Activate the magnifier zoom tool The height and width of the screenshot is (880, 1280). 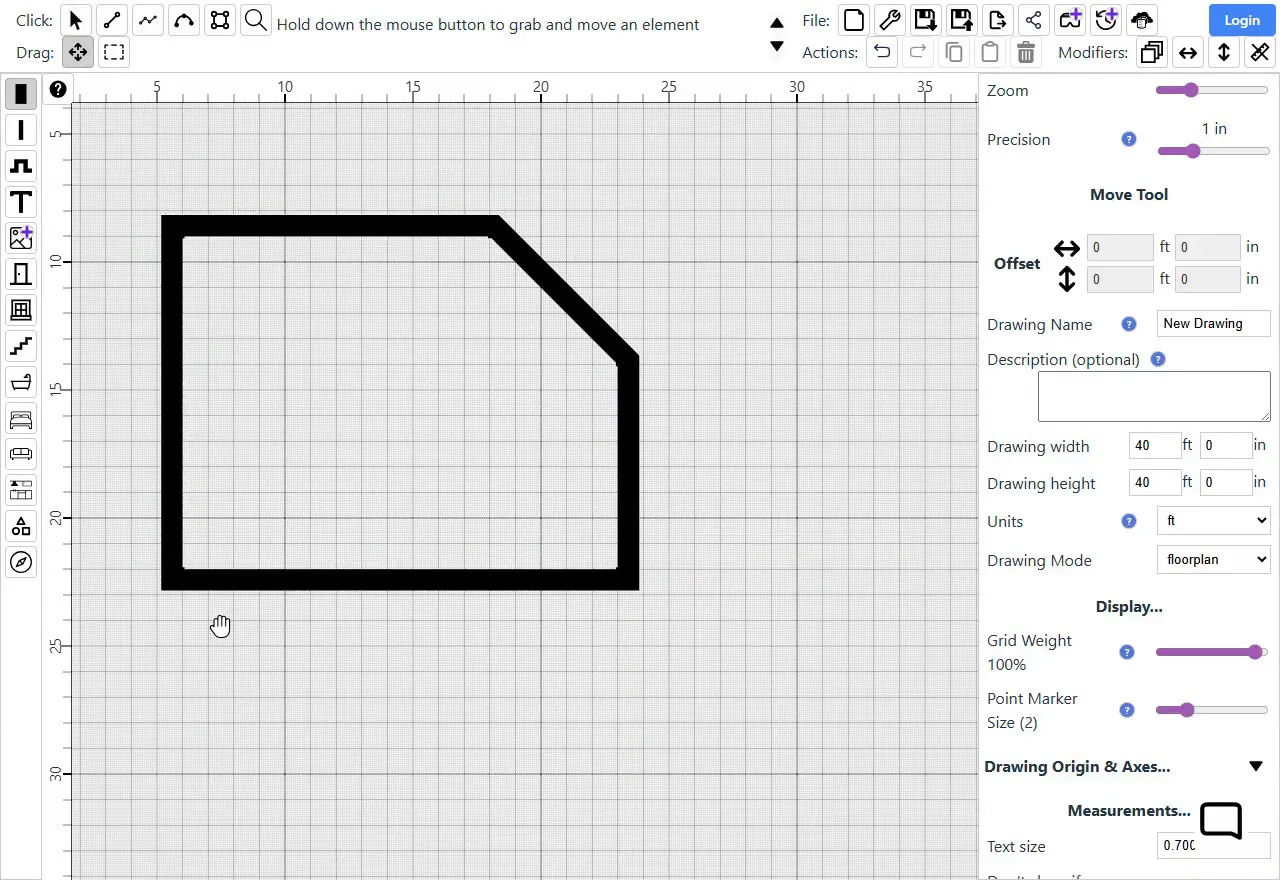click(256, 20)
